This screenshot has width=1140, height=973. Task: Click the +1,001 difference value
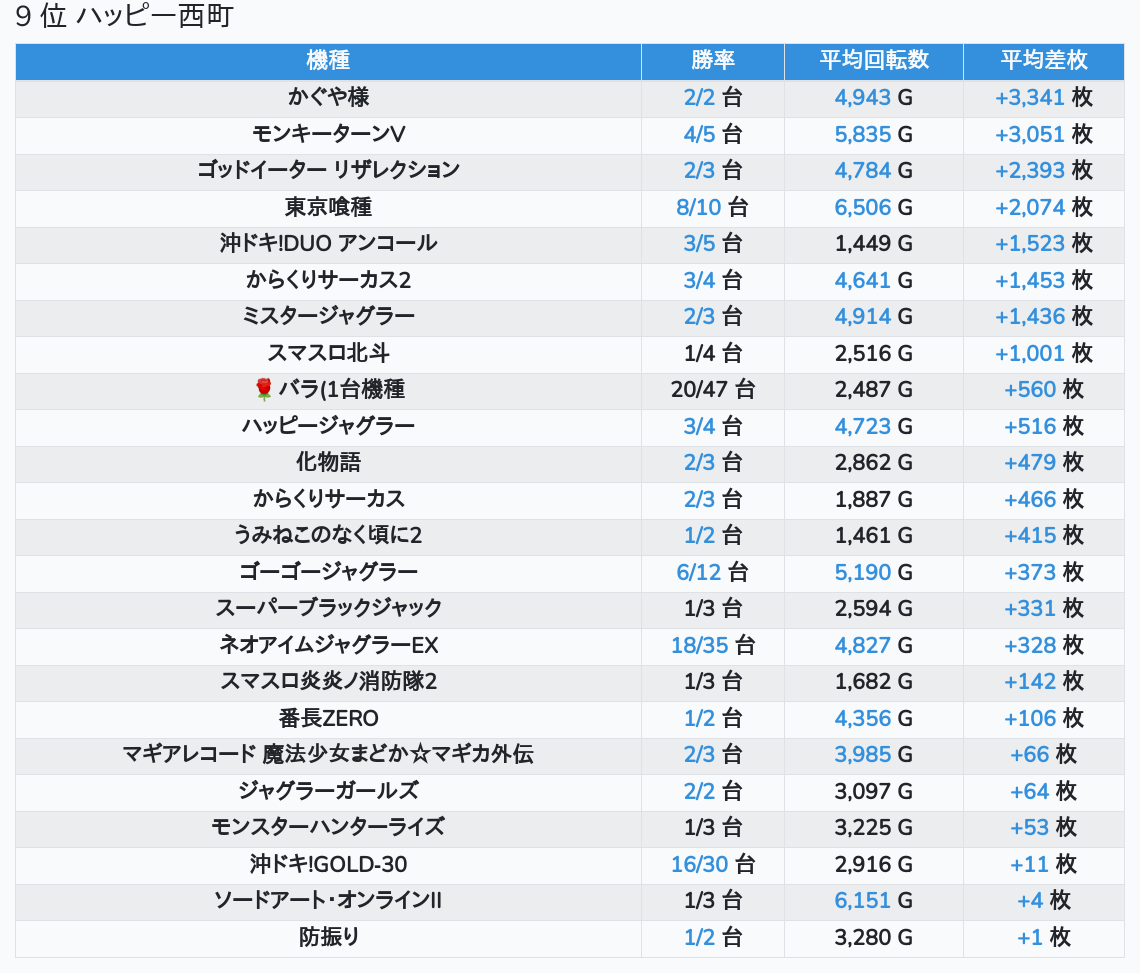[x=1029, y=353]
